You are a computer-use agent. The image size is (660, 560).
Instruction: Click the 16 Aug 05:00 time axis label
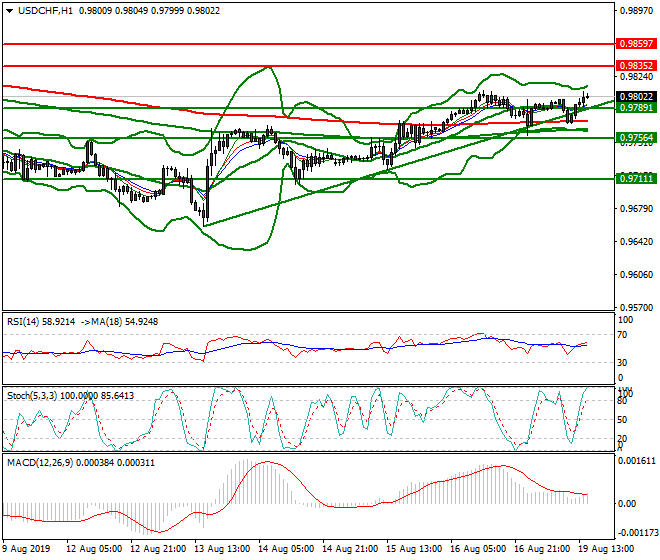pyautogui.click(x=478, y=549)
